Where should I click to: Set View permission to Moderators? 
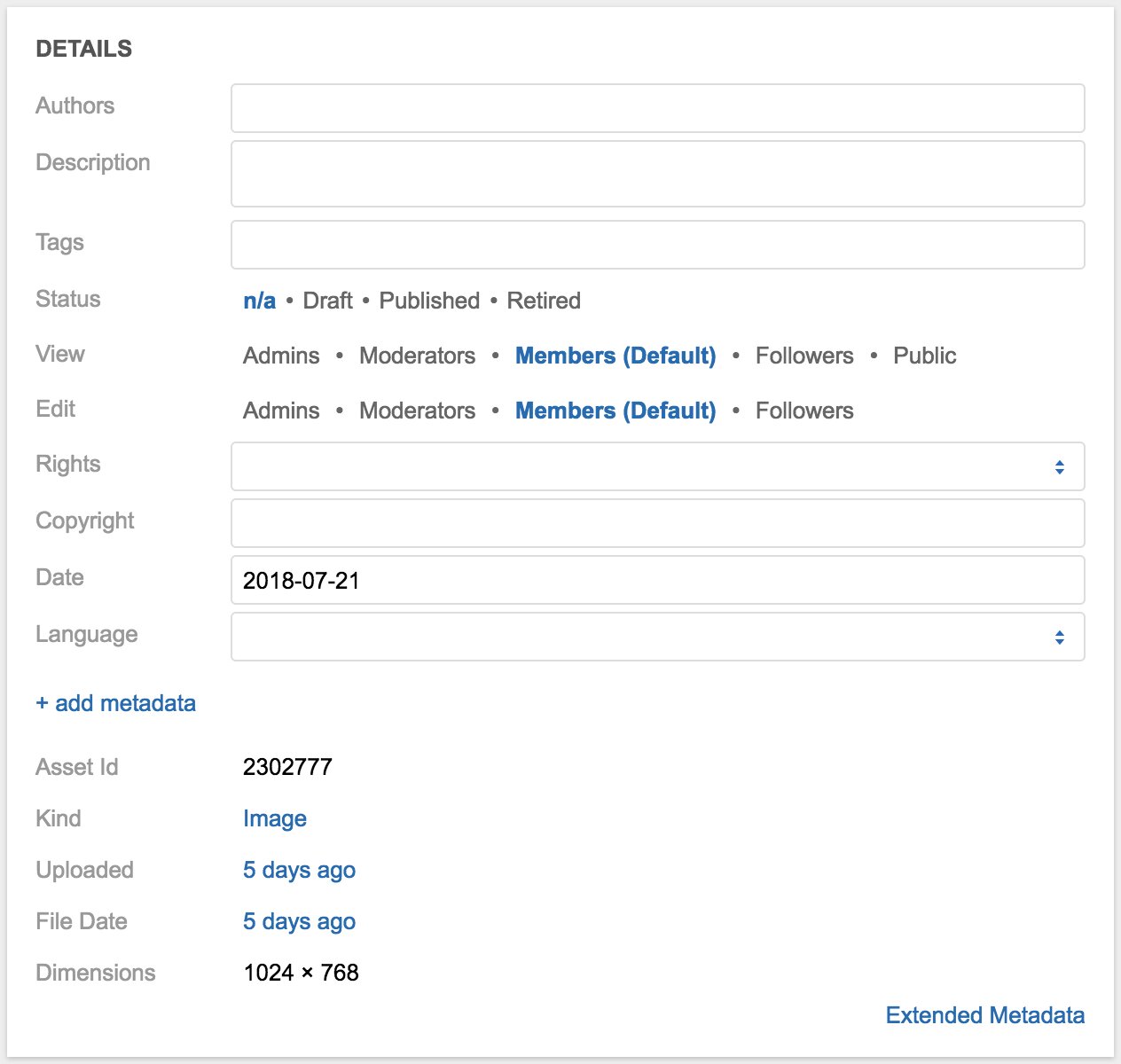[417, 356]
